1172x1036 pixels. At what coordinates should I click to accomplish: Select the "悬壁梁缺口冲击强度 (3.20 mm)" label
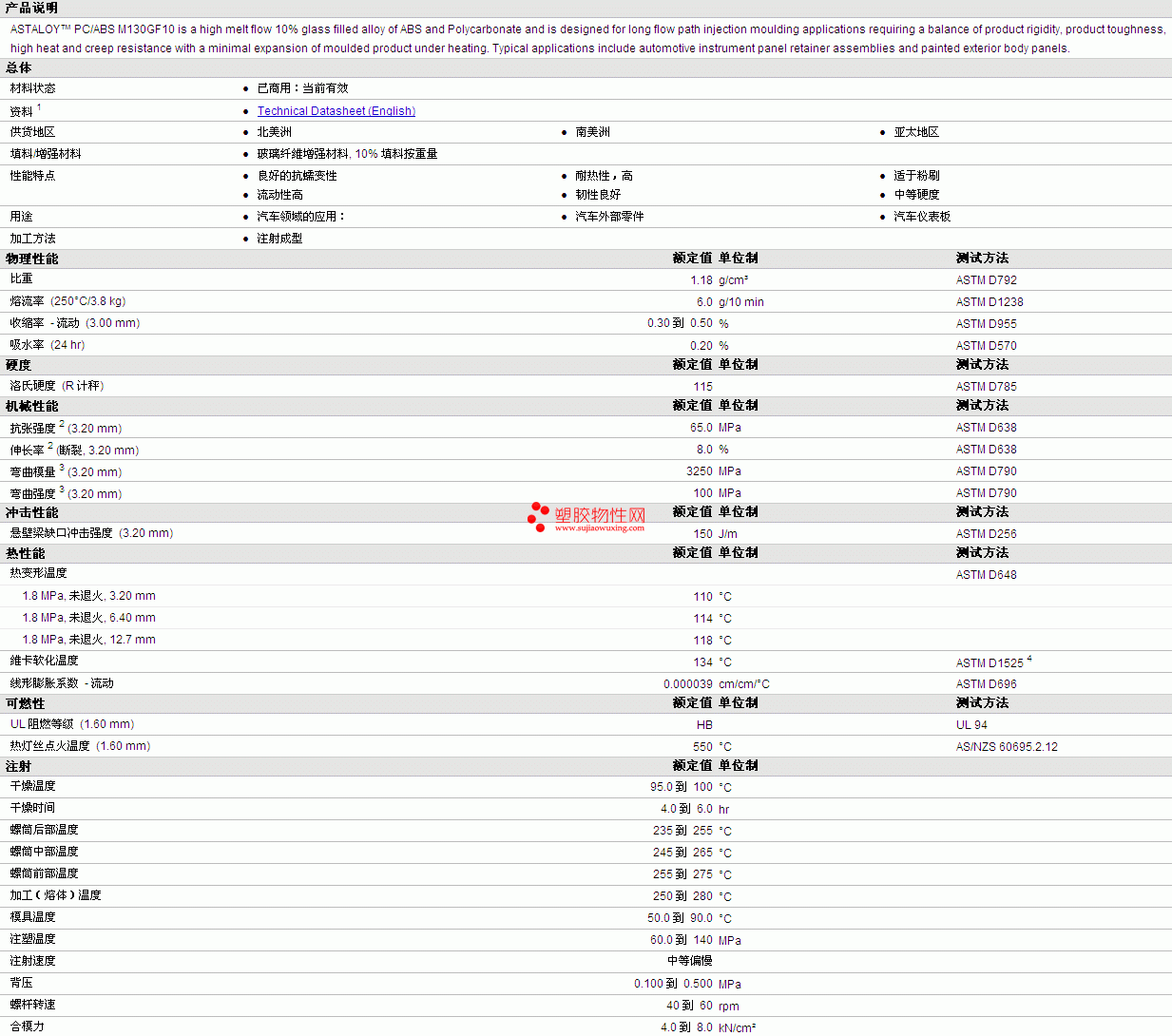pyautogui.click(x=92, y=533)
